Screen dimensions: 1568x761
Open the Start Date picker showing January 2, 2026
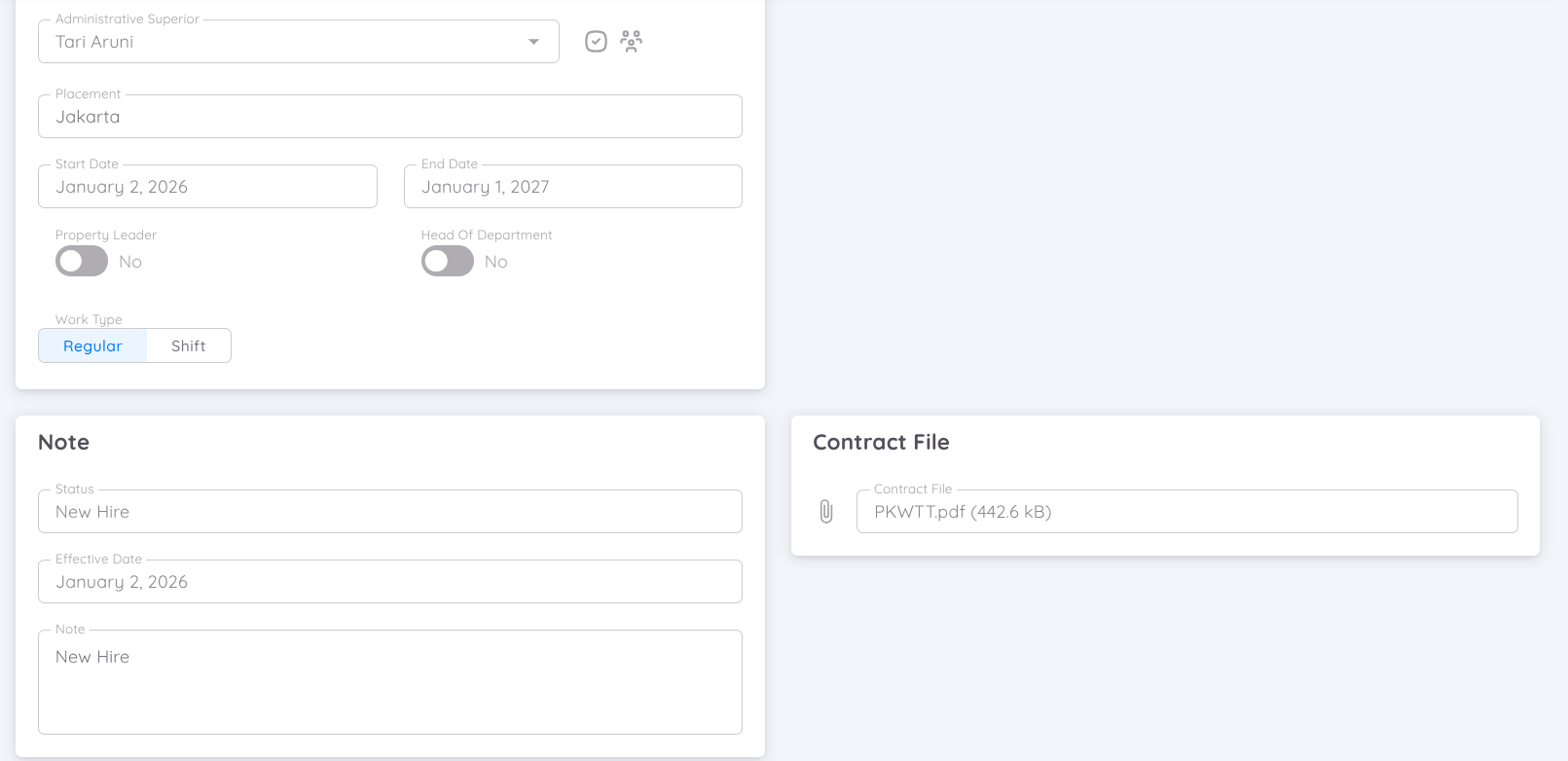pos(207,186)
